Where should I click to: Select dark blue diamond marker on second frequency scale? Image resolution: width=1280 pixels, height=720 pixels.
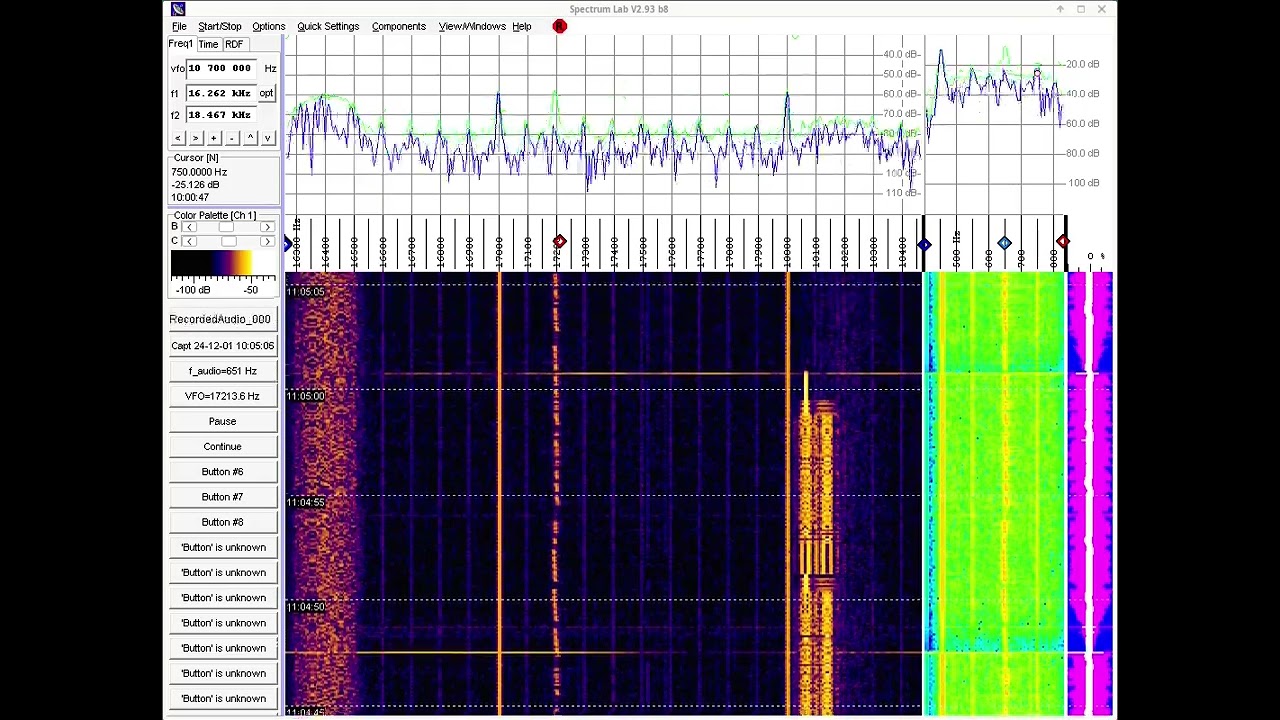click(x=924, y=244)
